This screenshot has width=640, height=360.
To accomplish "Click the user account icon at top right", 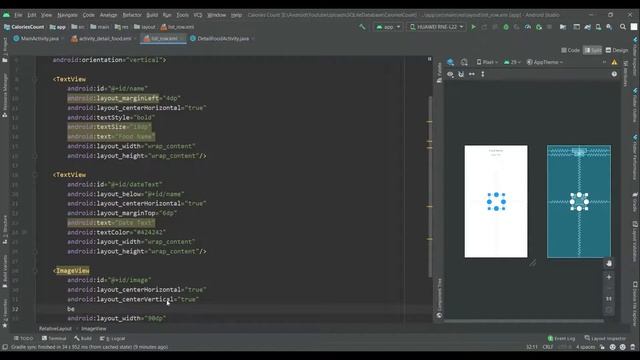I will point(634,27).
